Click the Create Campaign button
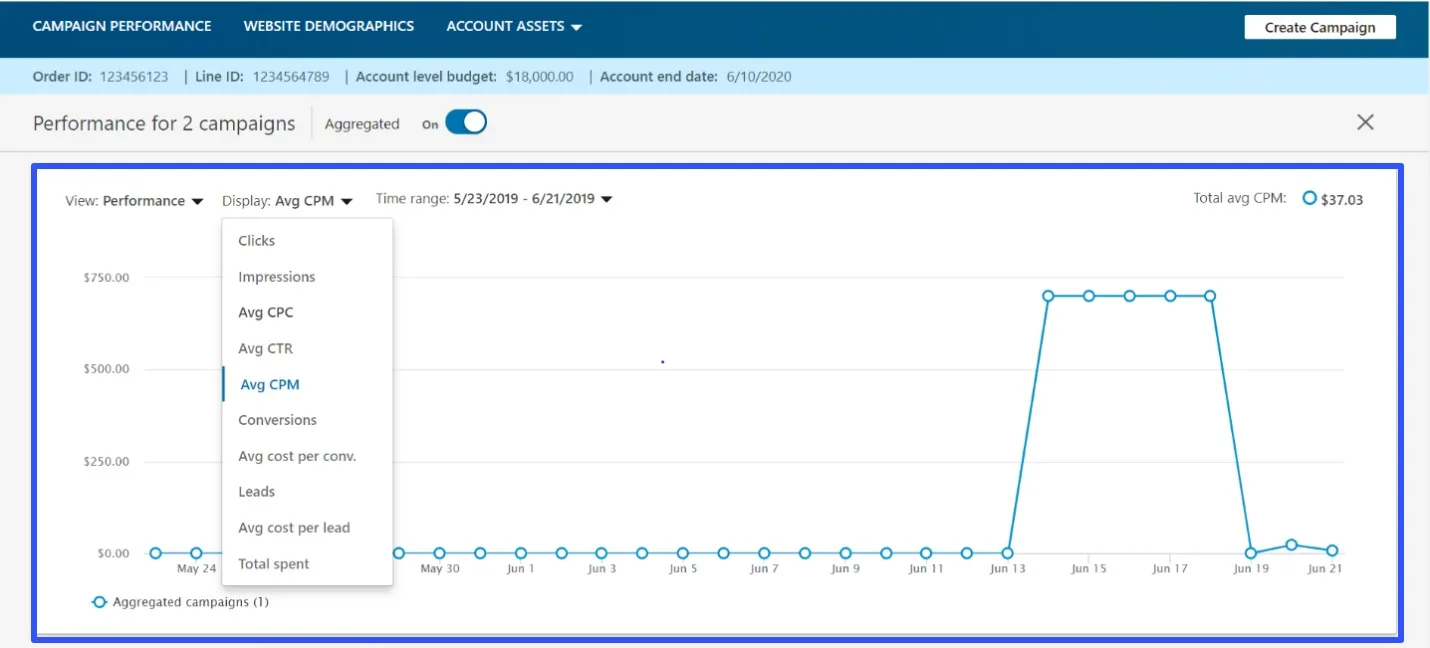The image size is (1430, 648). pyautogui.click(x=1319, y=27)
